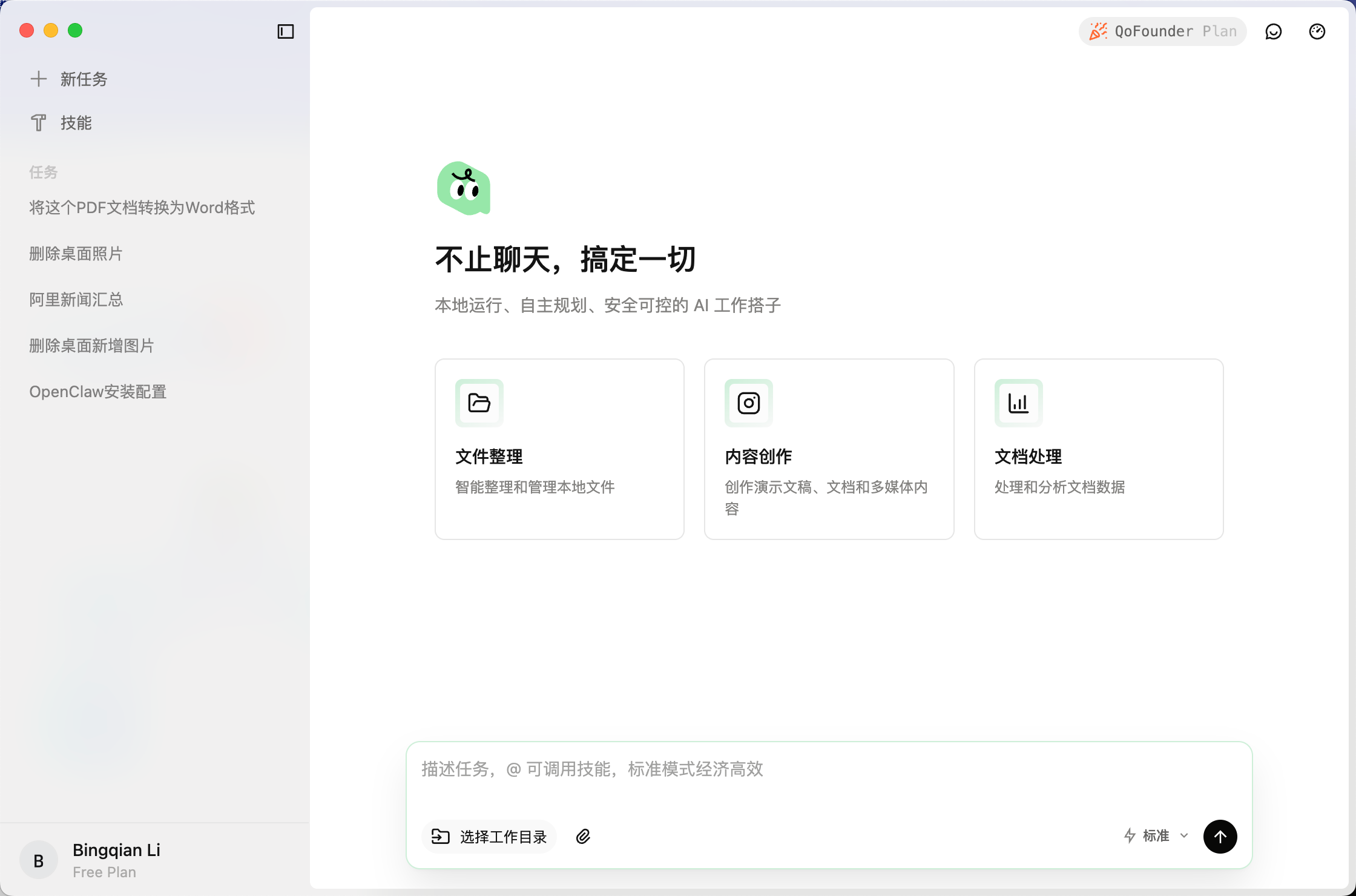The width and height of the screenshot is (1356, 896).
Task: Click the lightning bolt mode icon
Action: click(x=1130, y=836)
